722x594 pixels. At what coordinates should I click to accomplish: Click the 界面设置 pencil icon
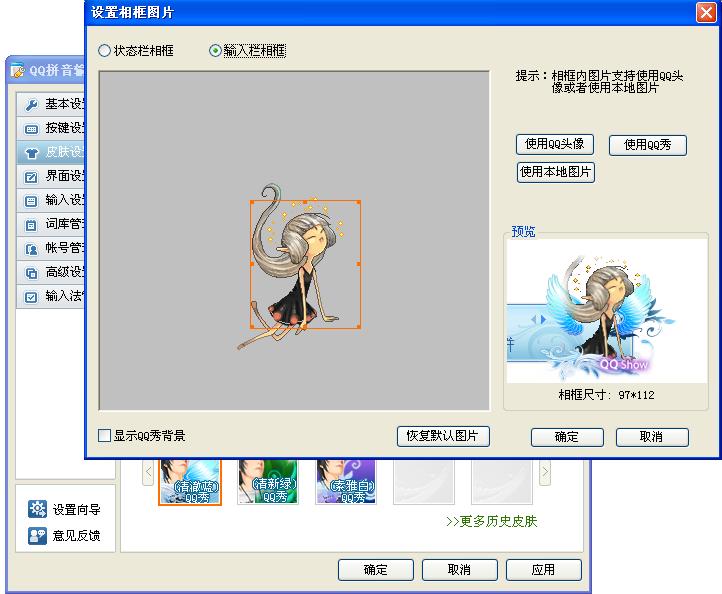[31, 177]
